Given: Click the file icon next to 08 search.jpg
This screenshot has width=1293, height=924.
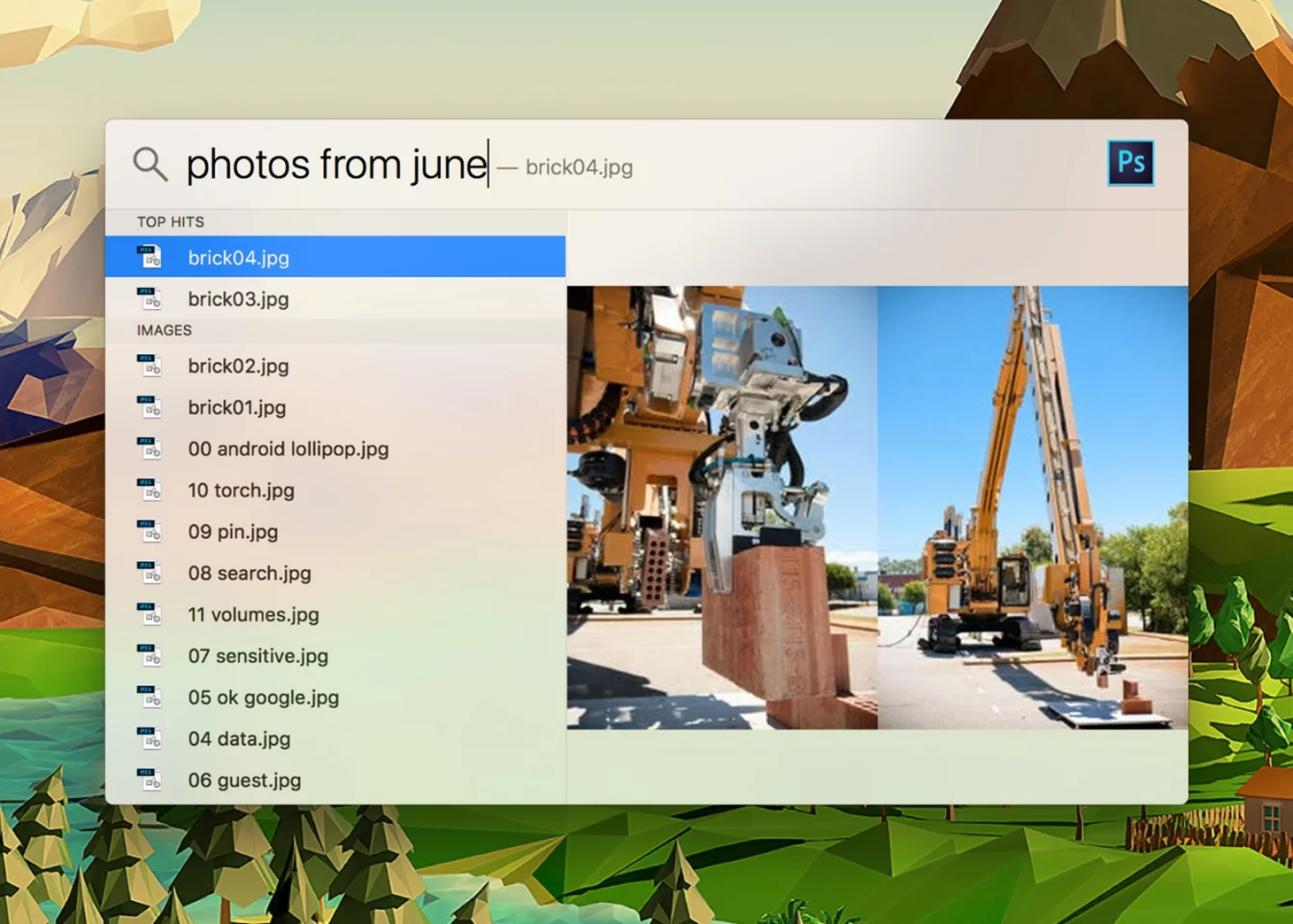Looking at the screenshot, I should click(150, 573).
